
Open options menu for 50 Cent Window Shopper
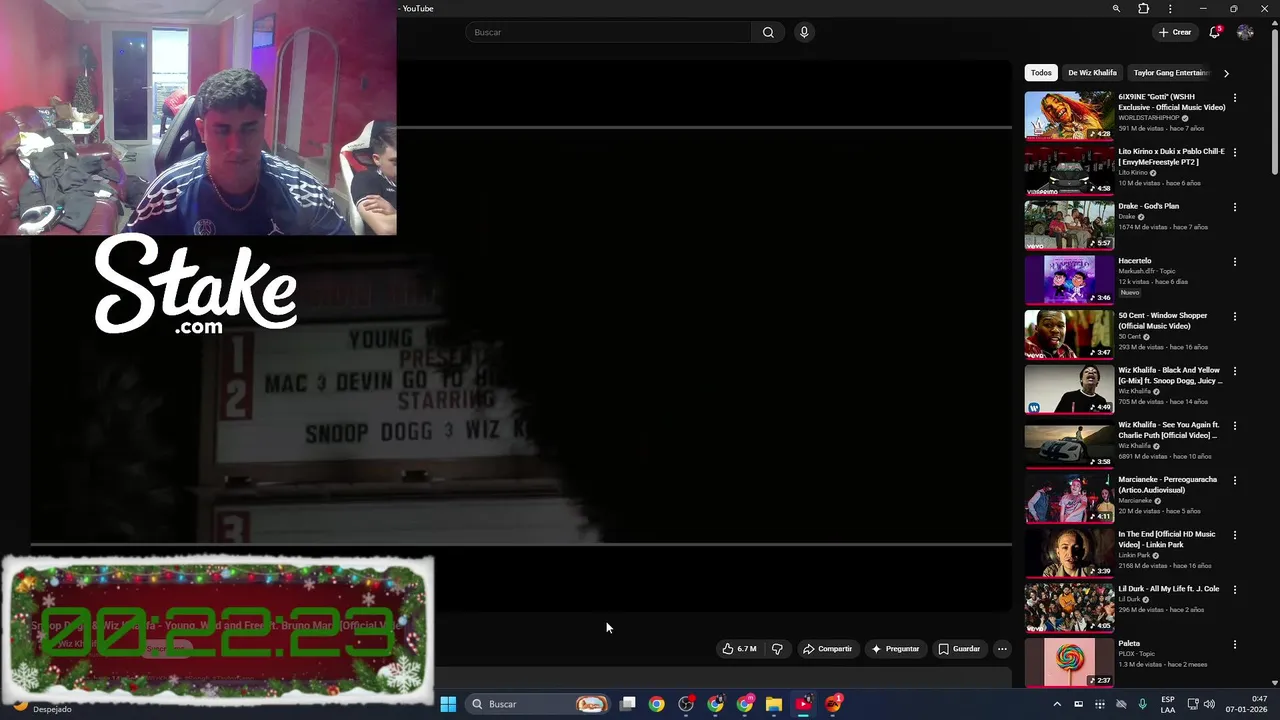click(x=1235, y=317)
